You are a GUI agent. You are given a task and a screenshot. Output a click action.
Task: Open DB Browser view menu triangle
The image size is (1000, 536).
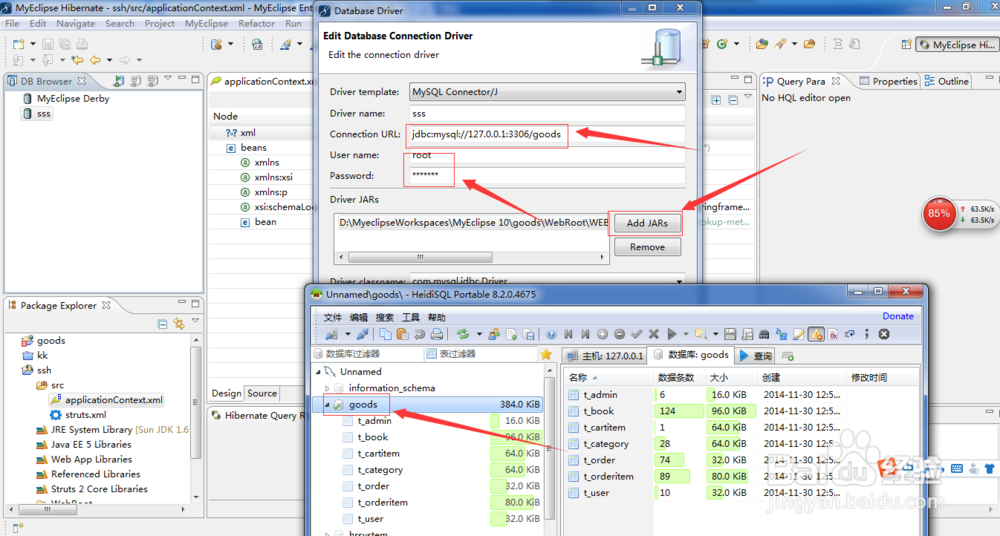(168, 78)
